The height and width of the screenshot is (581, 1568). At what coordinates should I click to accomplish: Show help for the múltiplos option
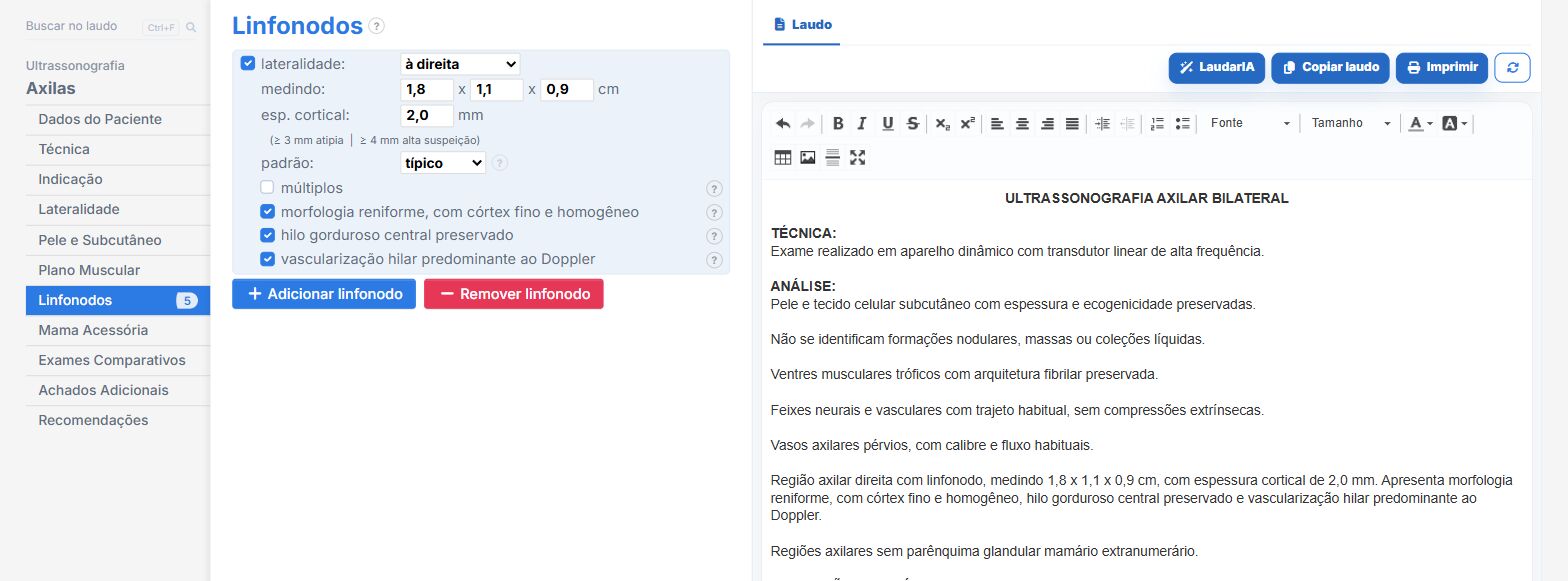pyautogui.click(x=714, y=188)
